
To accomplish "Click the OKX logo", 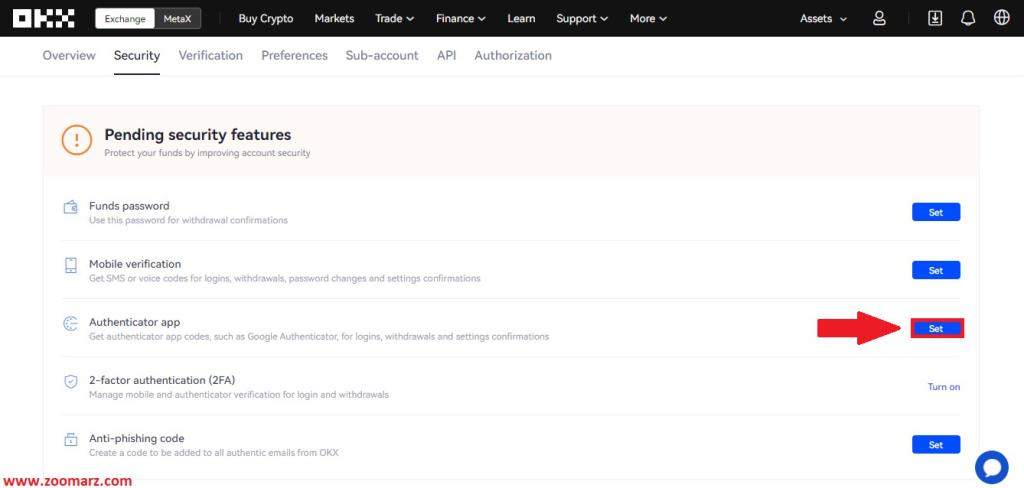I will point(43,18).
